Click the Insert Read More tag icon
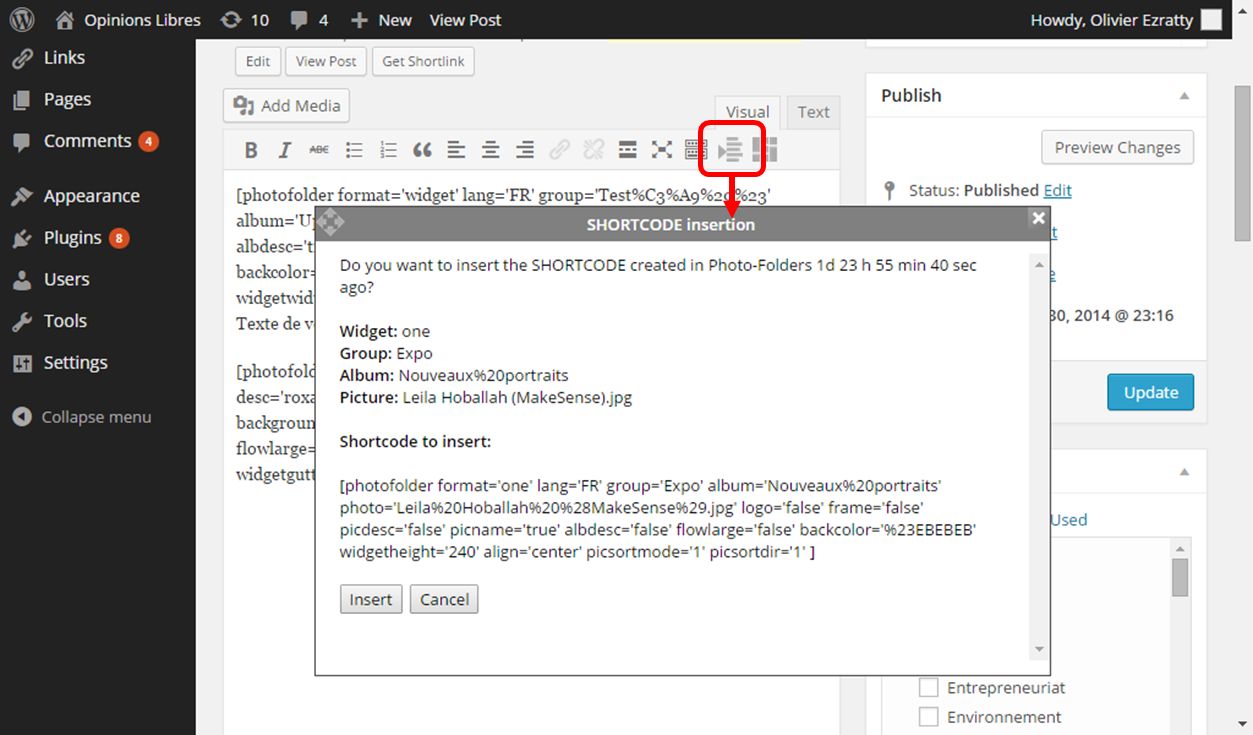The height and width of the screenshot is (735, 1253). tap(628, 150)
